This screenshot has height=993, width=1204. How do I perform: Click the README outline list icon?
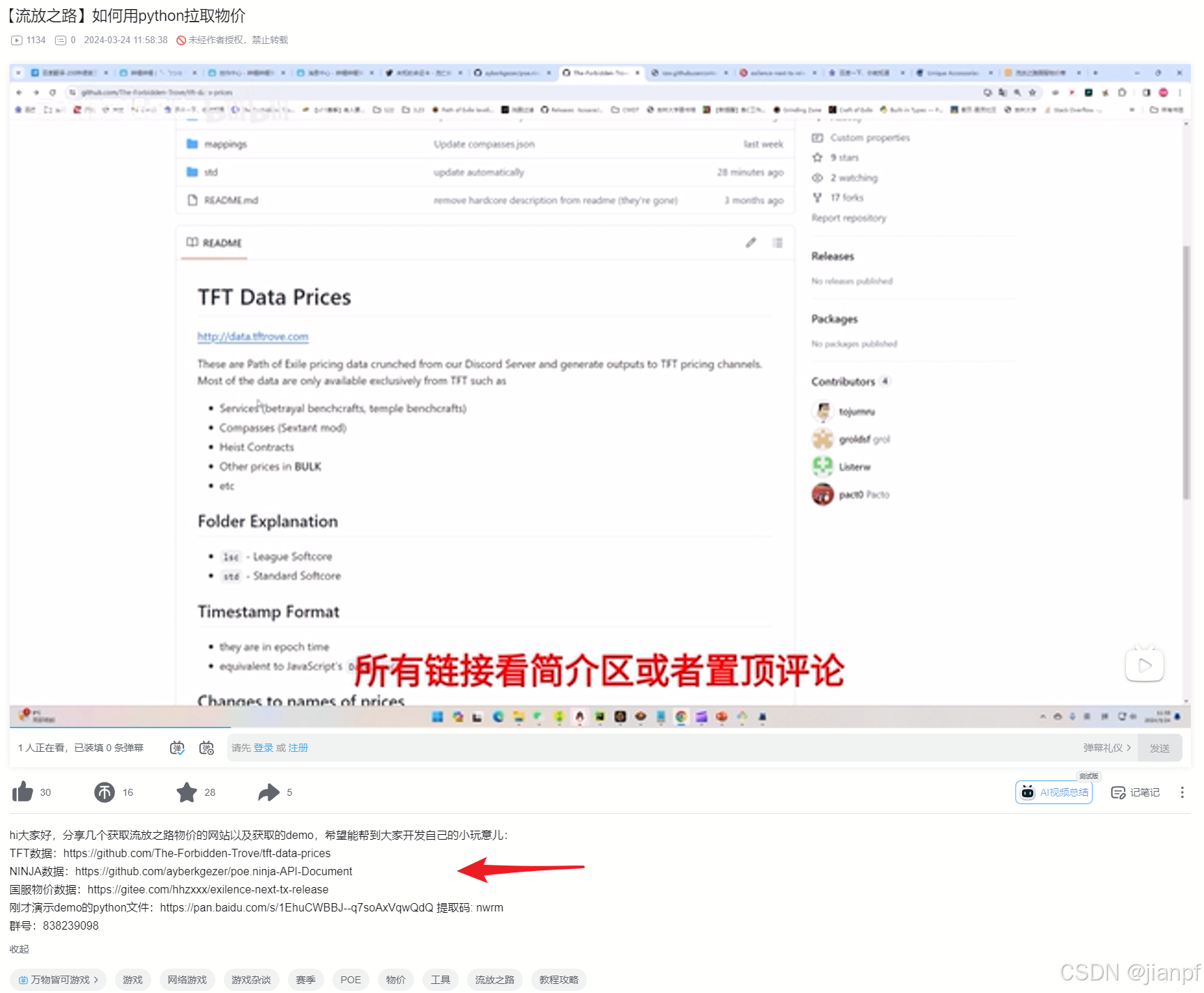[778, 243]
